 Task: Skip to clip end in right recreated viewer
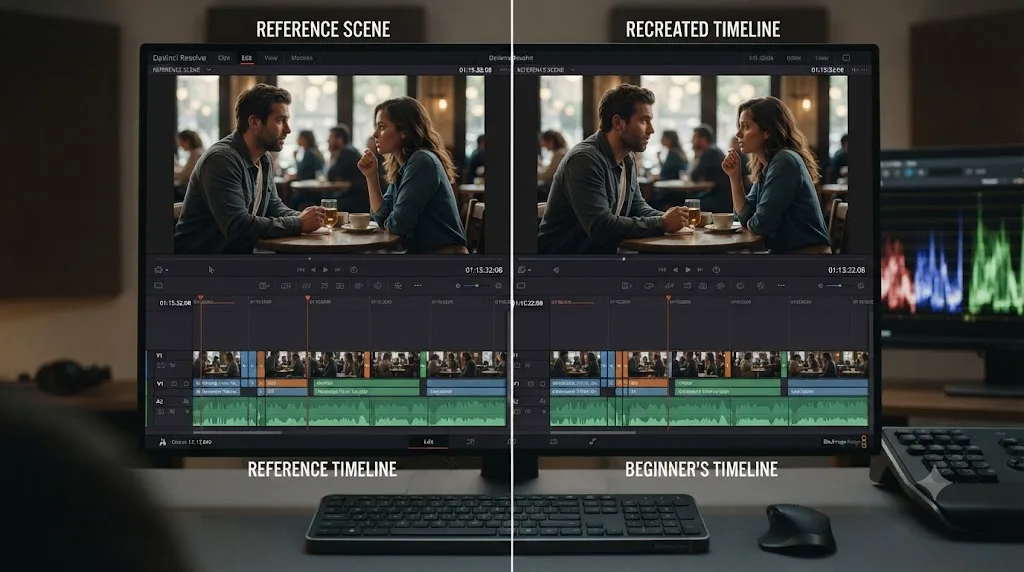coord(700,270)
